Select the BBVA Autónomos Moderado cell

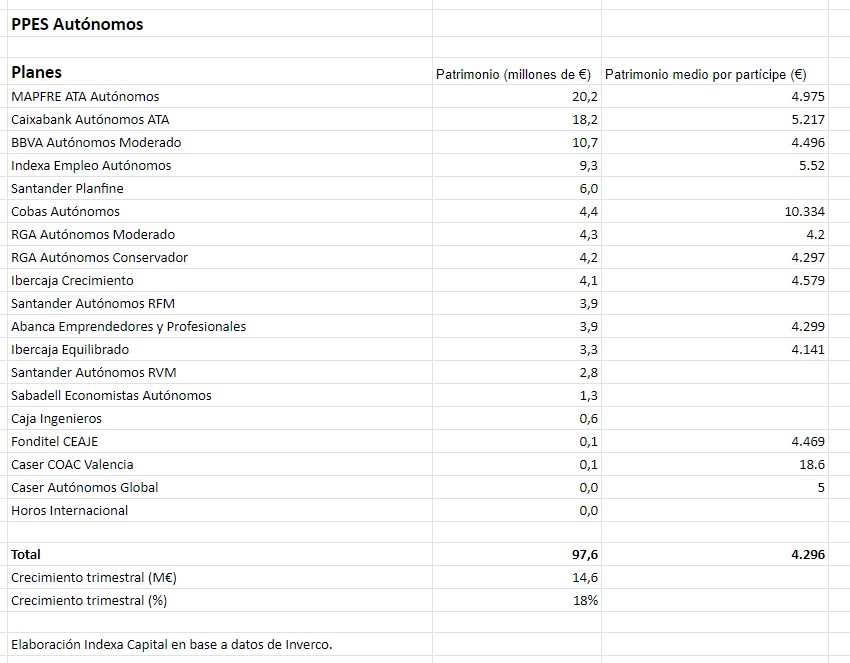point(96,142)
